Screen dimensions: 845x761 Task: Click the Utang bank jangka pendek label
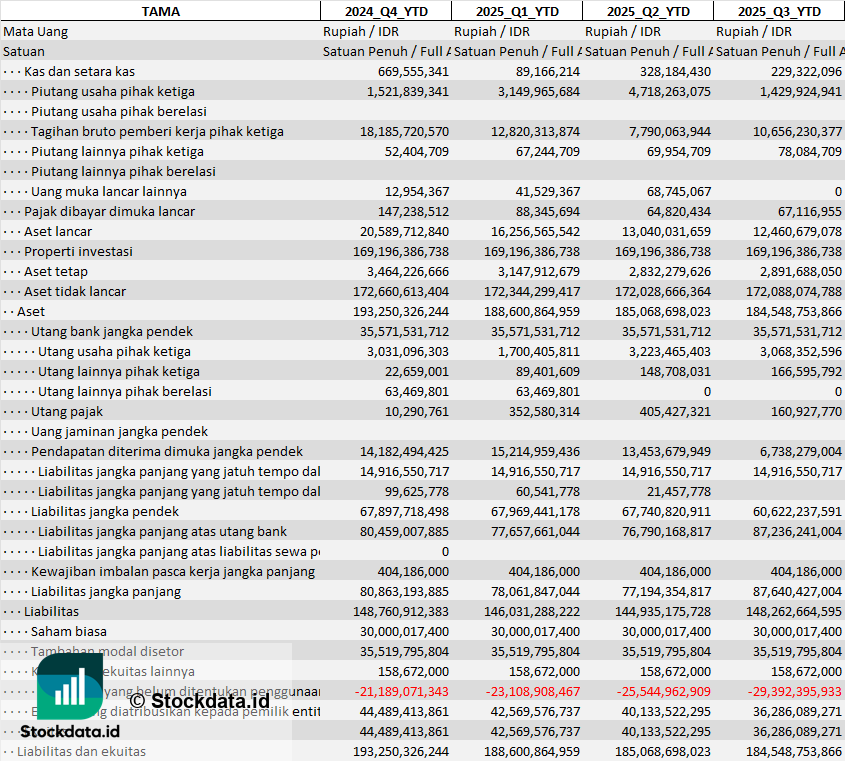[112, 331]
